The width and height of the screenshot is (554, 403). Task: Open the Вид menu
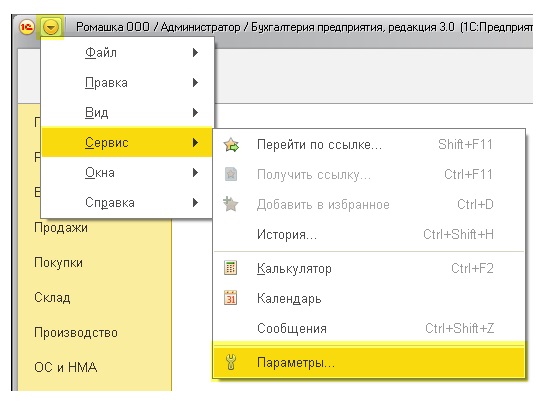pyautogui.click(x=126, y=113)
